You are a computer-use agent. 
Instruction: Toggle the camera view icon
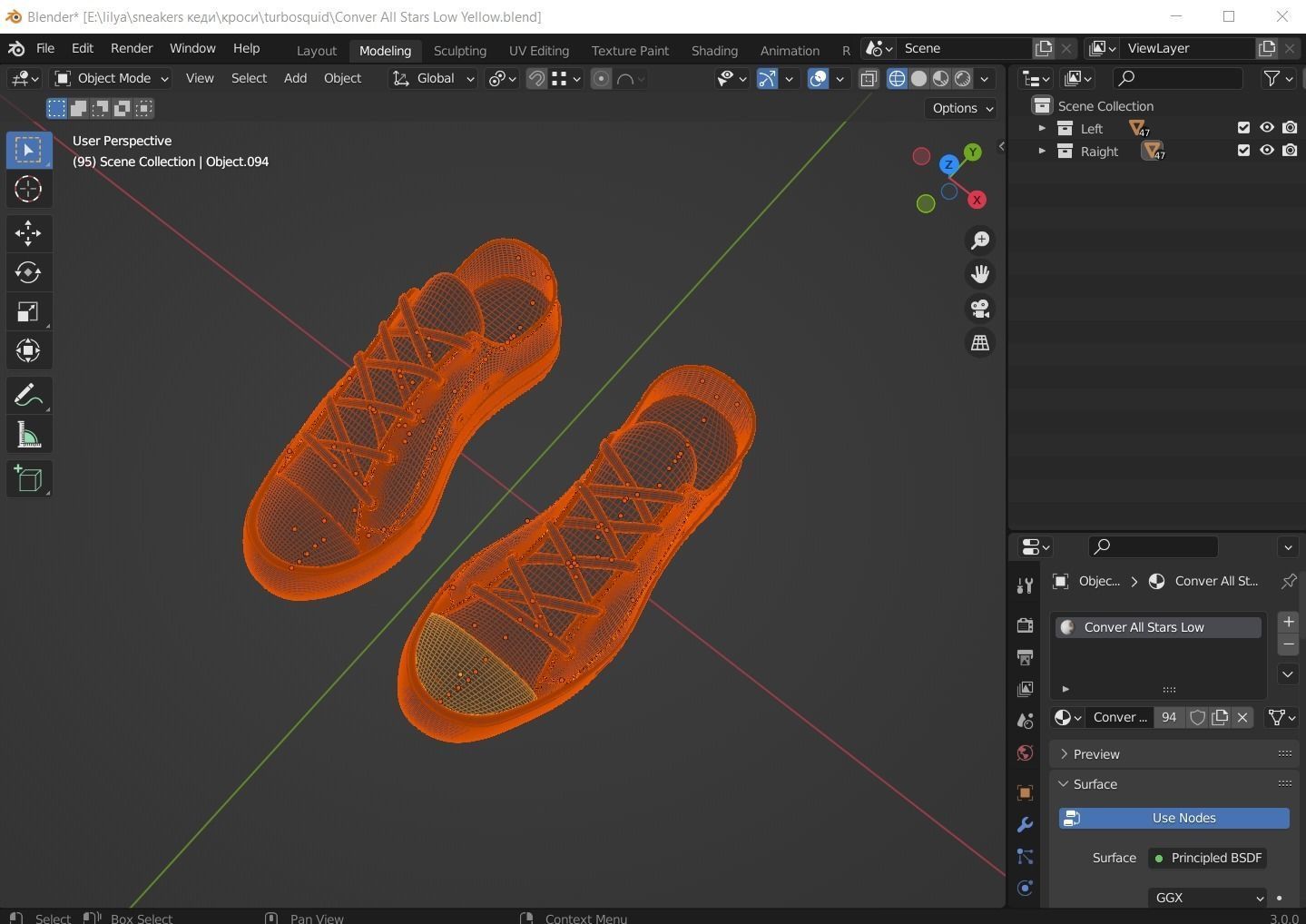click(x=980, y=309)
